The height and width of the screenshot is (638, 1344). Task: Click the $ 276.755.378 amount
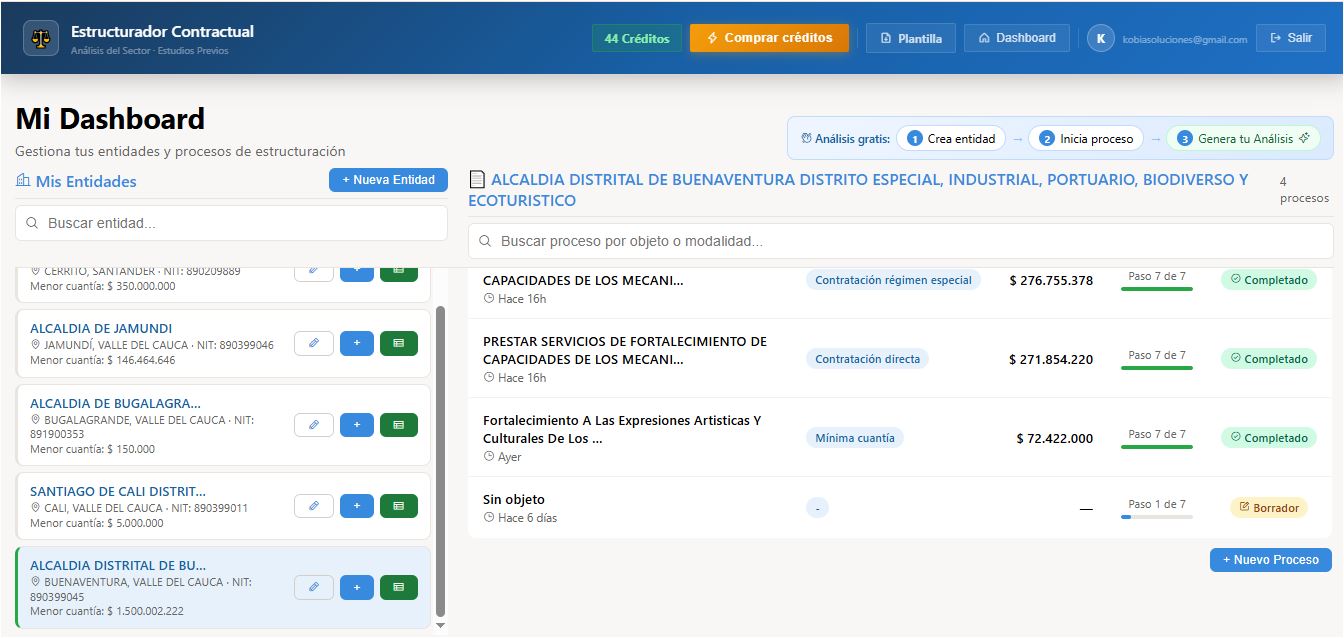tap(1051, 280)
